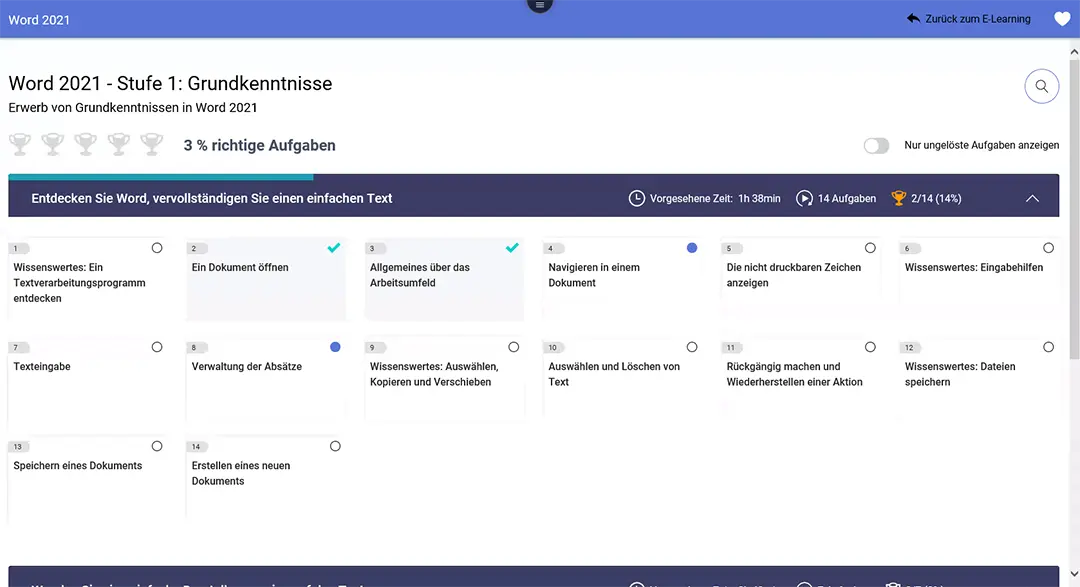Screen dimensions: 1080x587
Task: Click the scrollbar down arrow
Action: point(1074,574)
